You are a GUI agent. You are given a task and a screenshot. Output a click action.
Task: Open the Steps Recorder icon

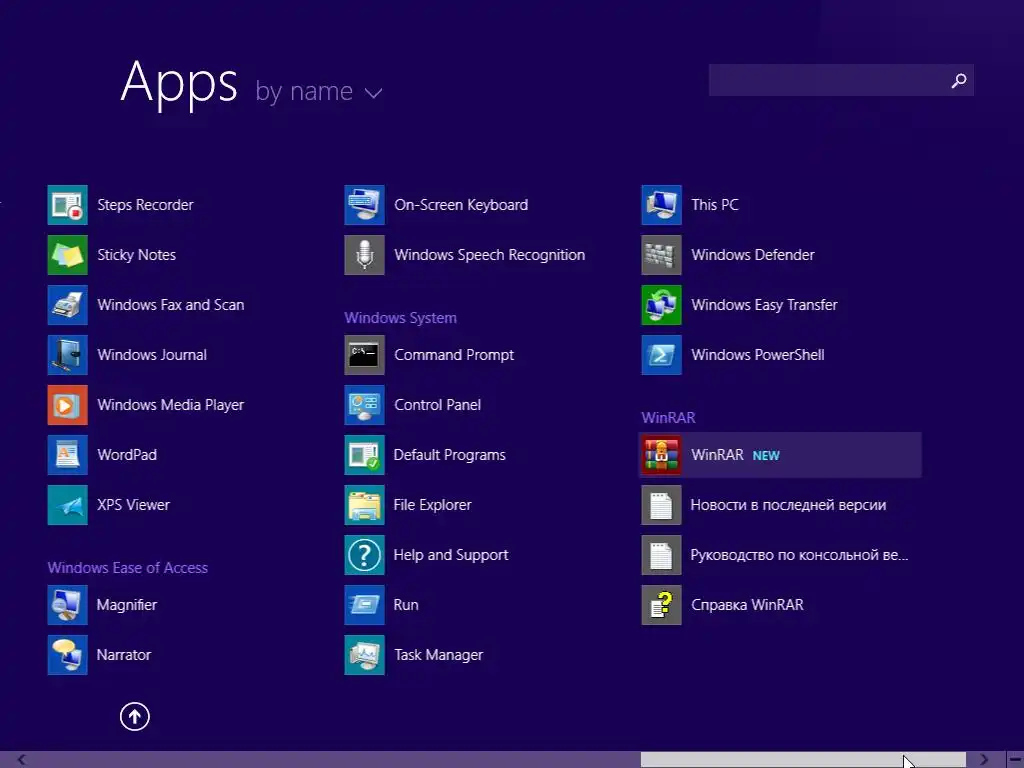(x=67, y=205)
